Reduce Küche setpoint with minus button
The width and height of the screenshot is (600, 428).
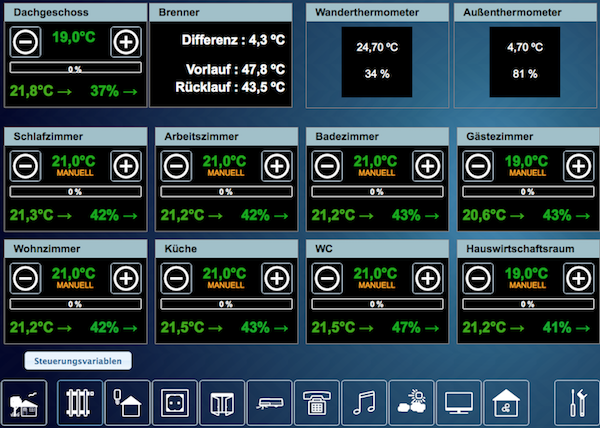(176, 278)
